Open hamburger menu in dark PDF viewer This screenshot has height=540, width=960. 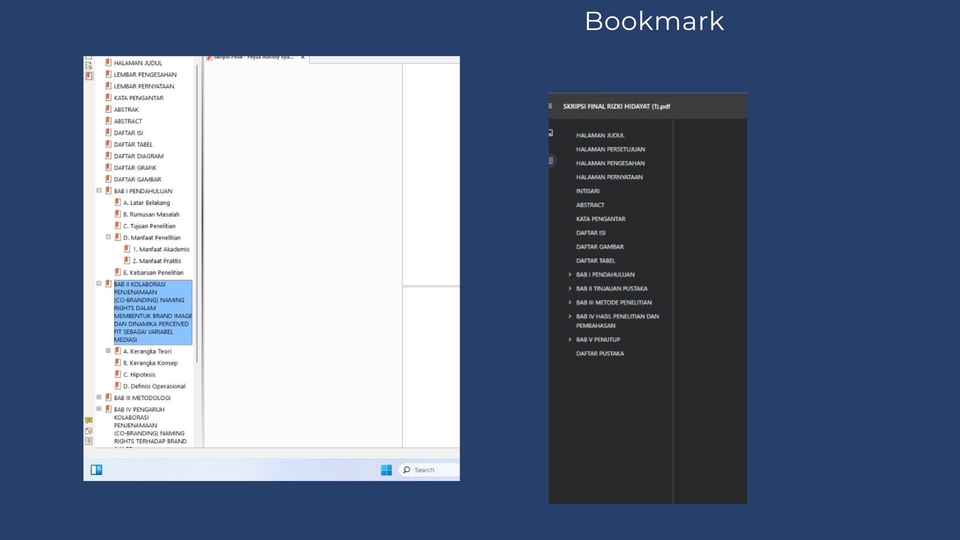pos(550,106)
